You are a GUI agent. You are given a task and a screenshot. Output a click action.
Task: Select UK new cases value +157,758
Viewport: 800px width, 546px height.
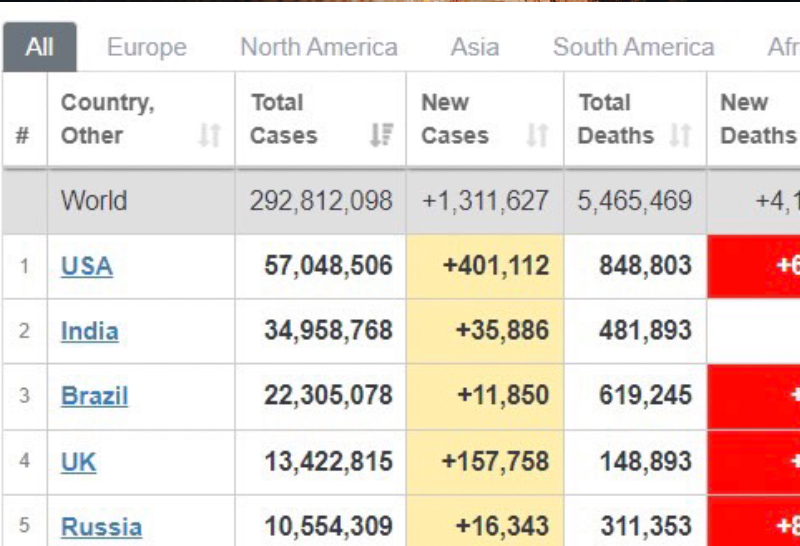[x=496, y=462]
